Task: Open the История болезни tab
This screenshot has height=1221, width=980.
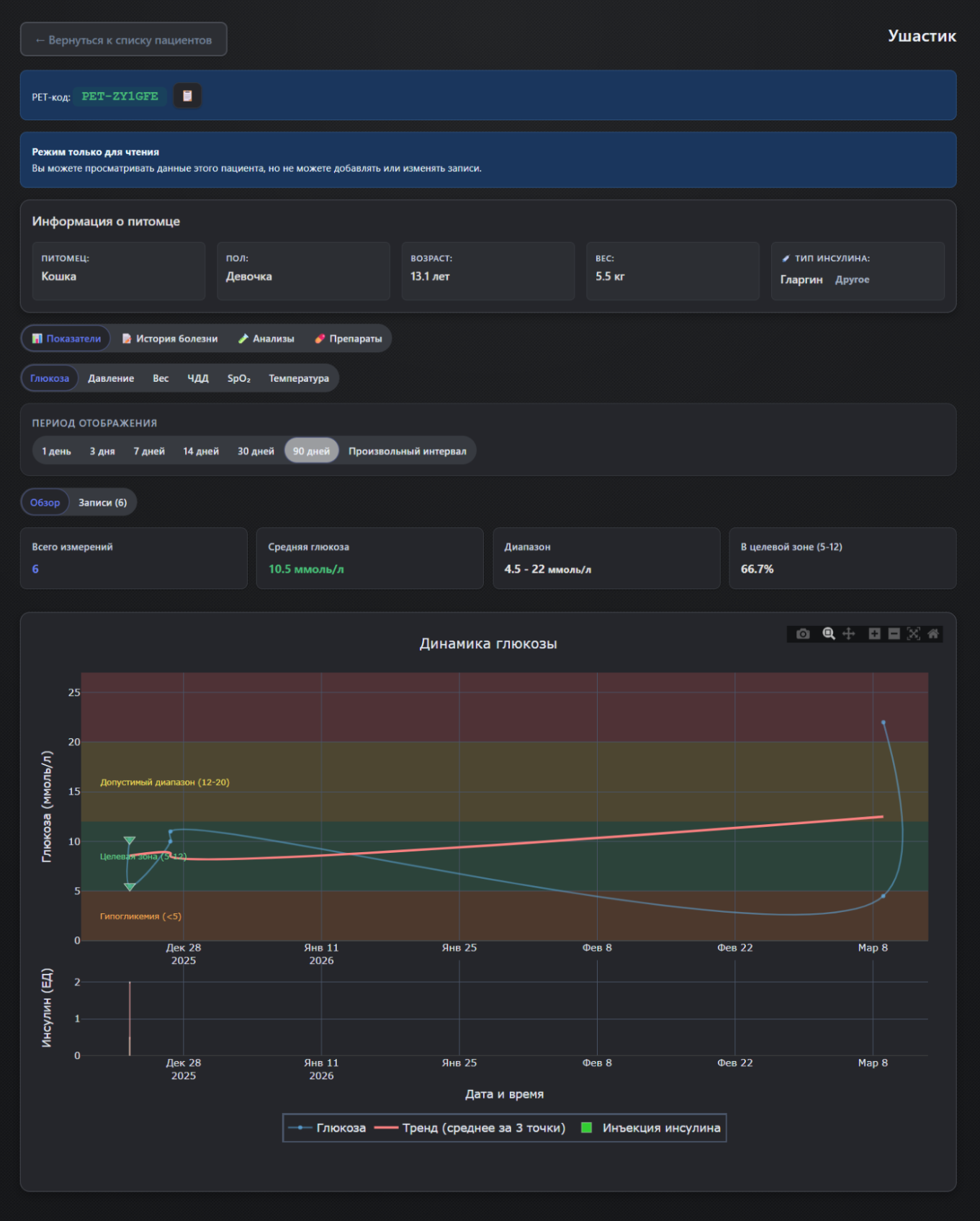Action: (170, 339)
